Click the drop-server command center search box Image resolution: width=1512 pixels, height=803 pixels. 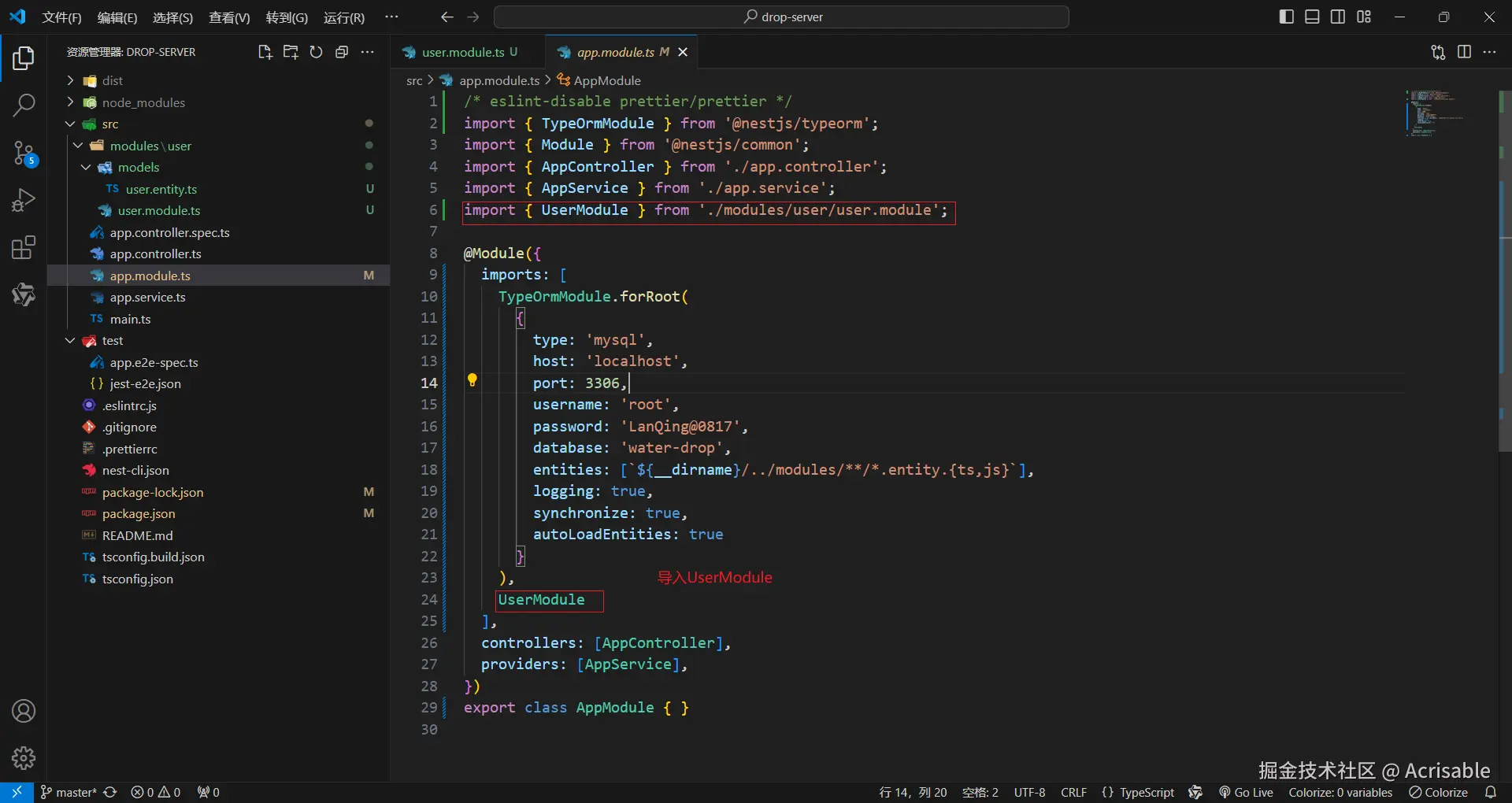tap(781, 17)
